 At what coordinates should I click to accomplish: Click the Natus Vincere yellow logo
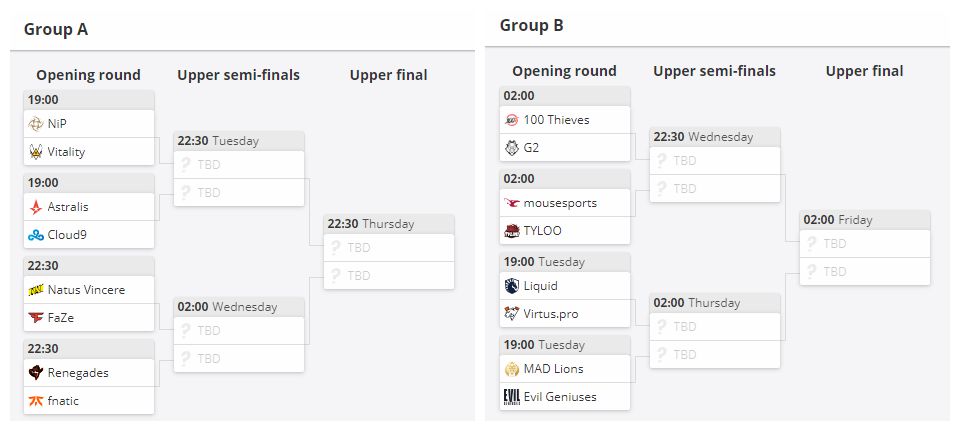(36, 290)
